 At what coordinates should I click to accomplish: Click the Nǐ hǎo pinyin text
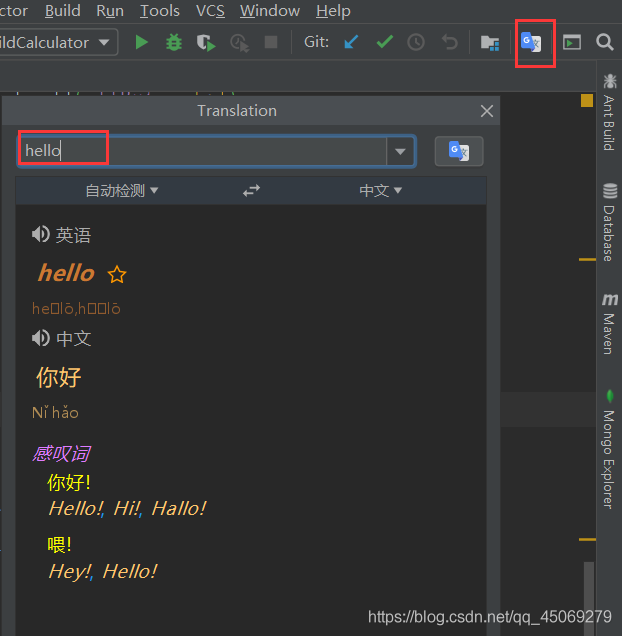tap(55, 413)
